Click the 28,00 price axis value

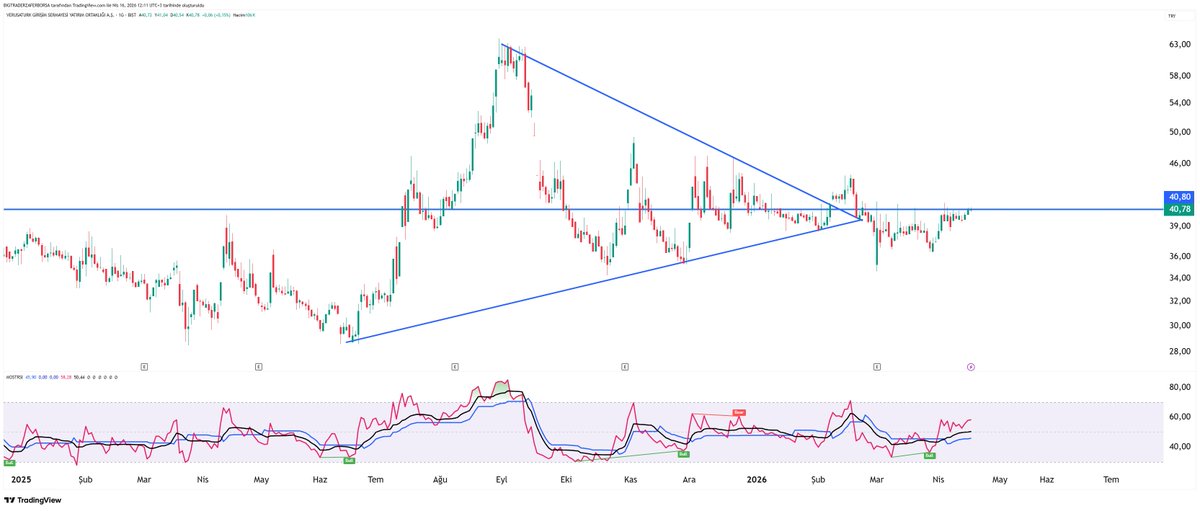(x=1179, y=352)
